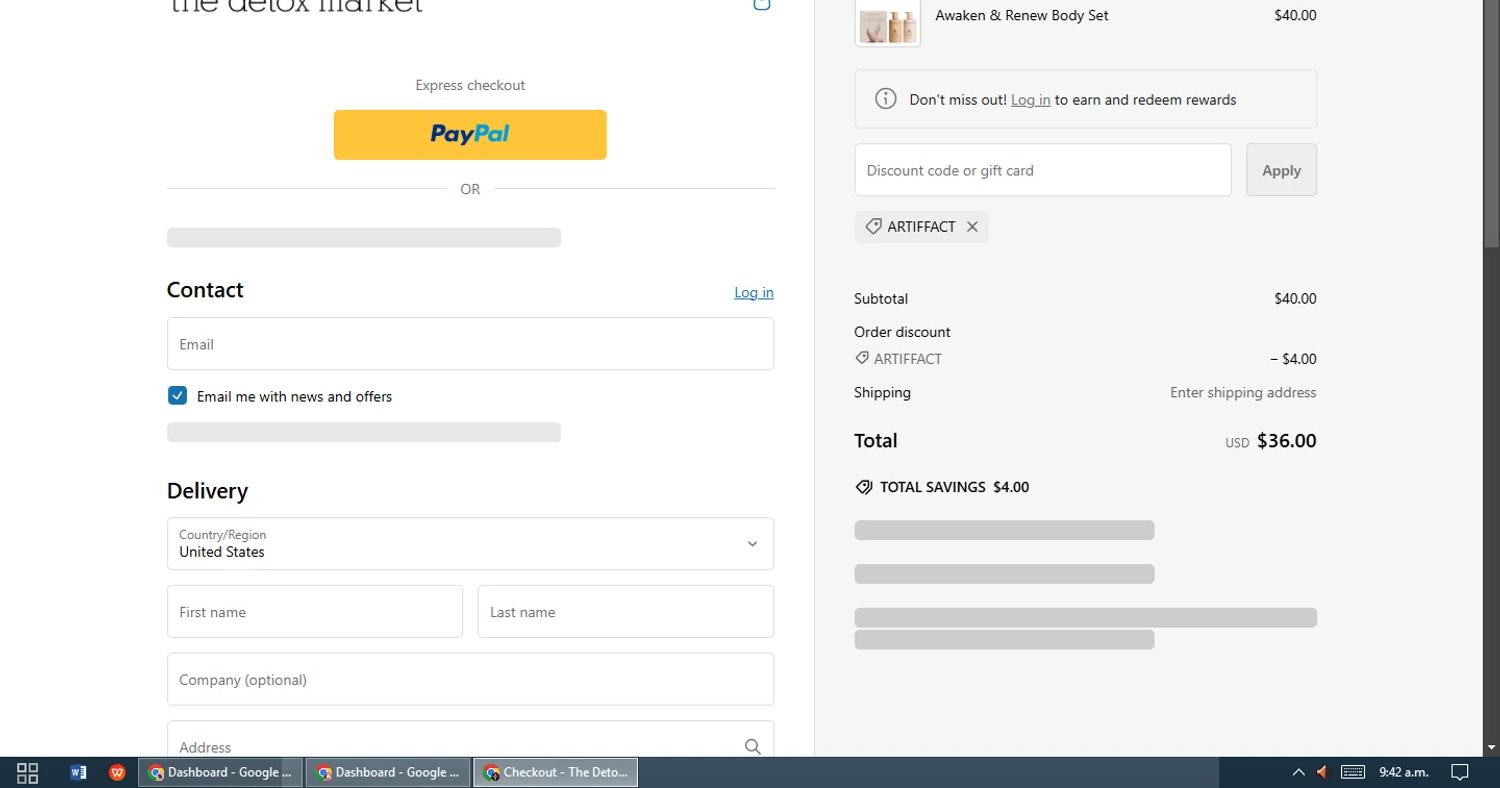Remove the ARTIFFACT discount code chip
This screenshot has width=1500, height=788.
972,227
